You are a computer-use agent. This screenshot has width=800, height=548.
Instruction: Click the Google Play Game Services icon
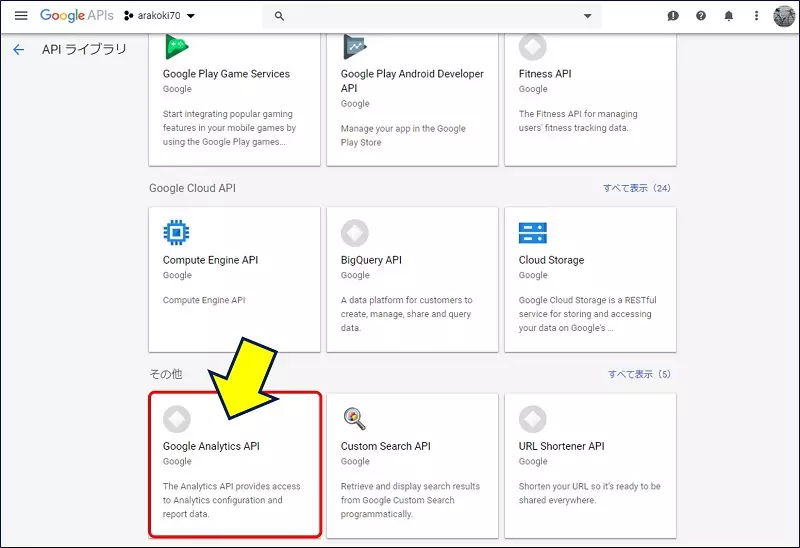pyautogui.click(x=177, y=47)
